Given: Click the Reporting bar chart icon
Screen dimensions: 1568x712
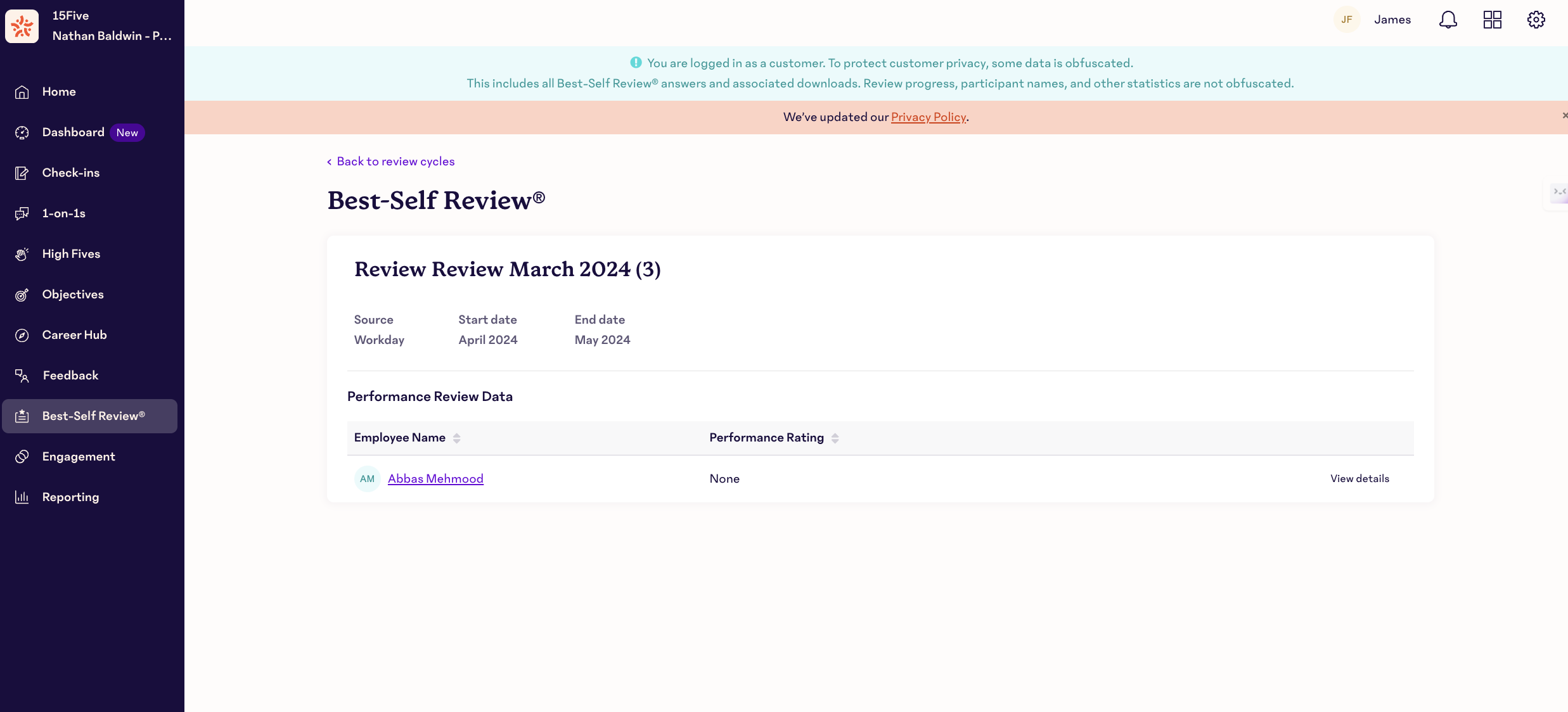Looking at the screenshot, I should (x=22, y=497).
